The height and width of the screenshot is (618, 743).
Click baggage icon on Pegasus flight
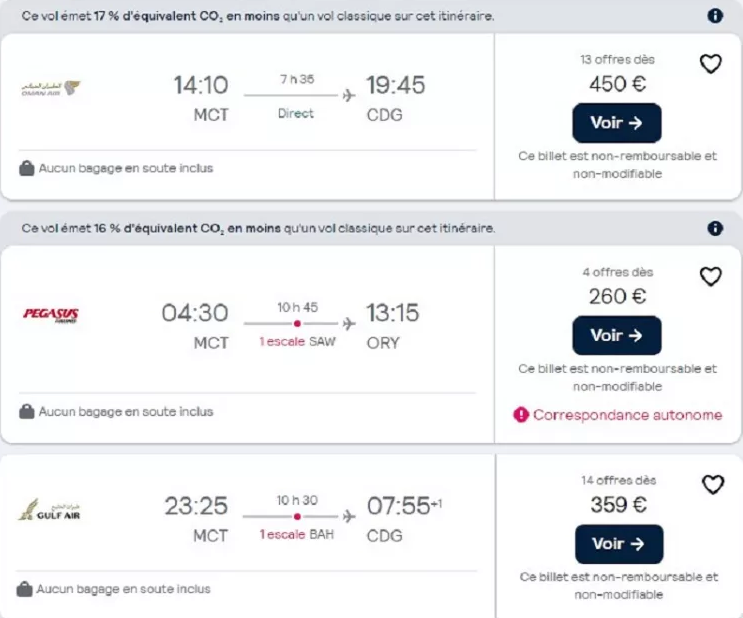pyautogui.click(x=27, y=411)
